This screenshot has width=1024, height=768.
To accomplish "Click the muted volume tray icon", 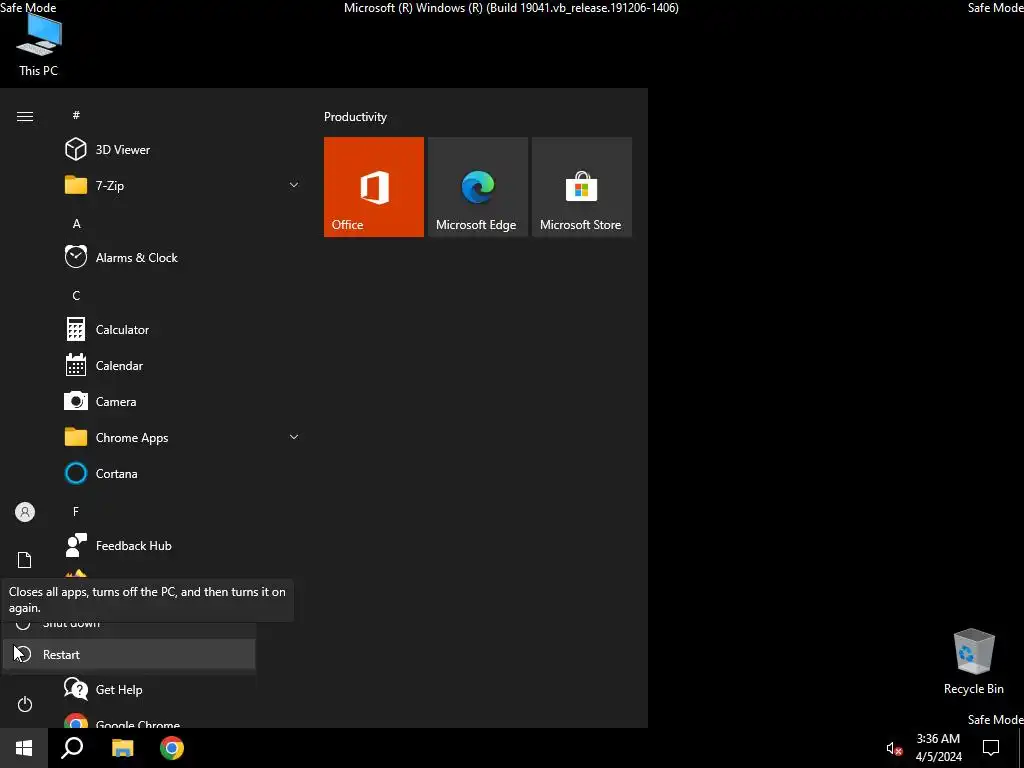I will (x=893, y=748).
